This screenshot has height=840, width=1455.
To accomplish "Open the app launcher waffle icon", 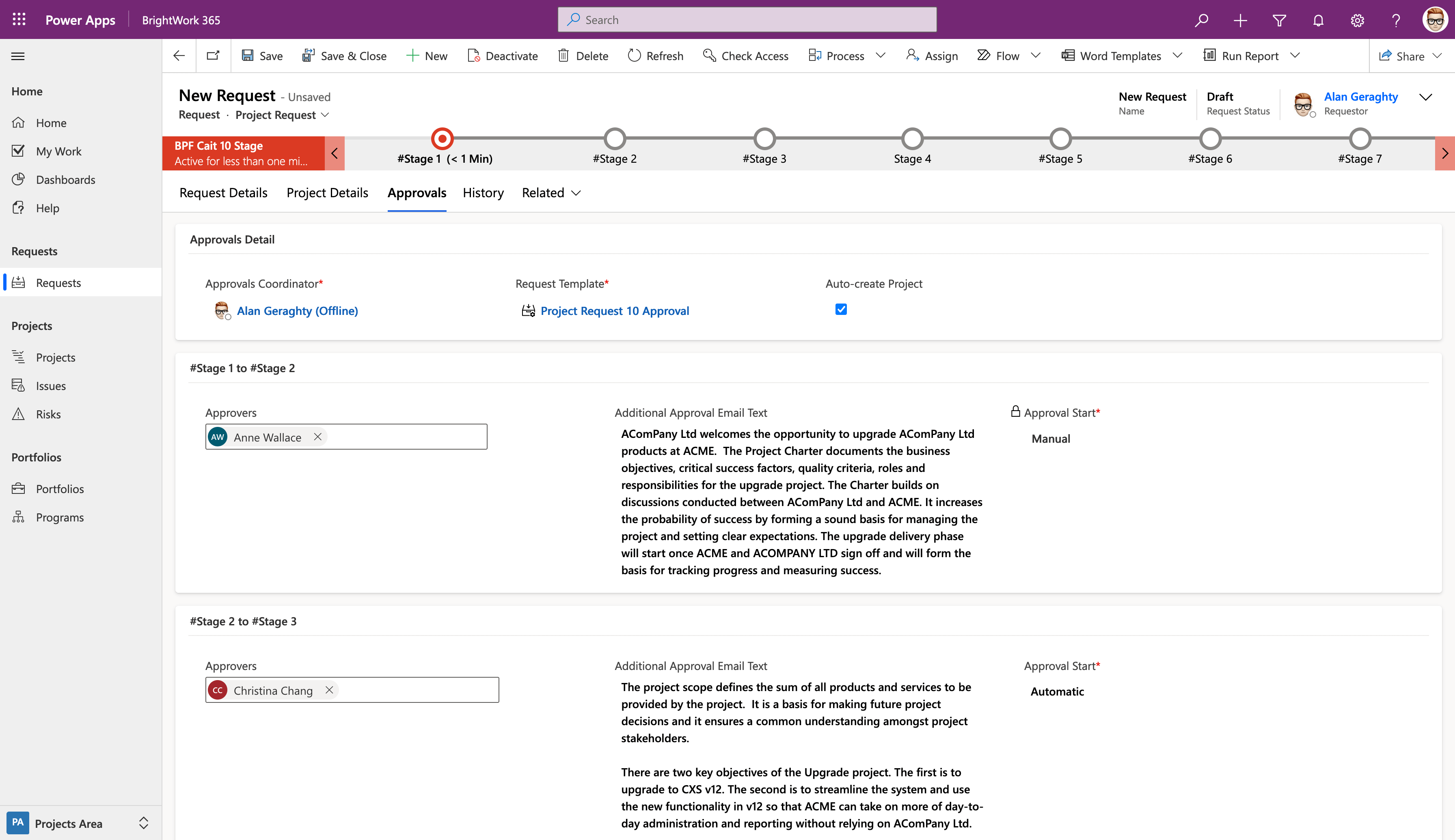I will pyautogui.click(x=19, y=19).
